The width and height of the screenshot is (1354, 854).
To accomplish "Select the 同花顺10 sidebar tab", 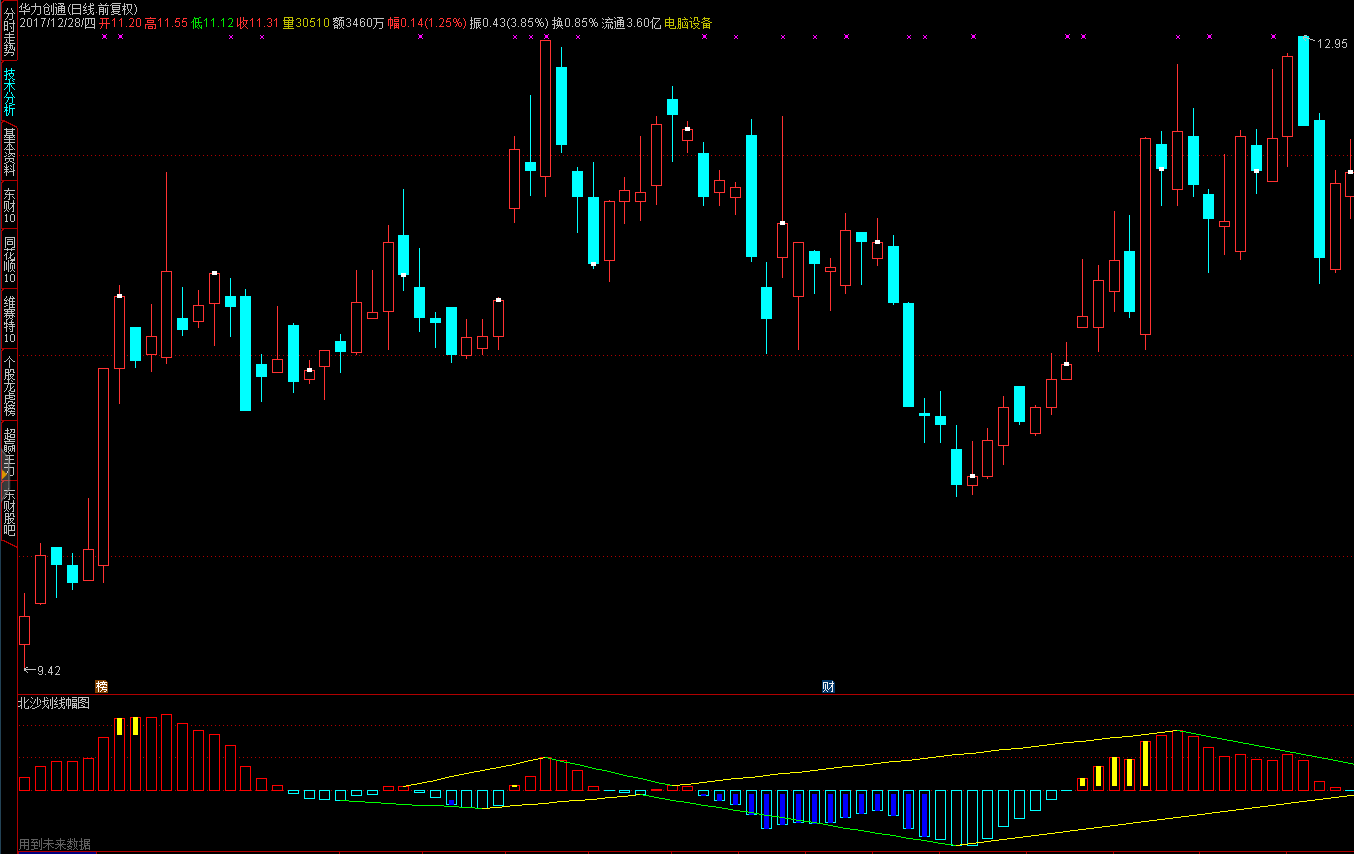I will pos(9,259).
